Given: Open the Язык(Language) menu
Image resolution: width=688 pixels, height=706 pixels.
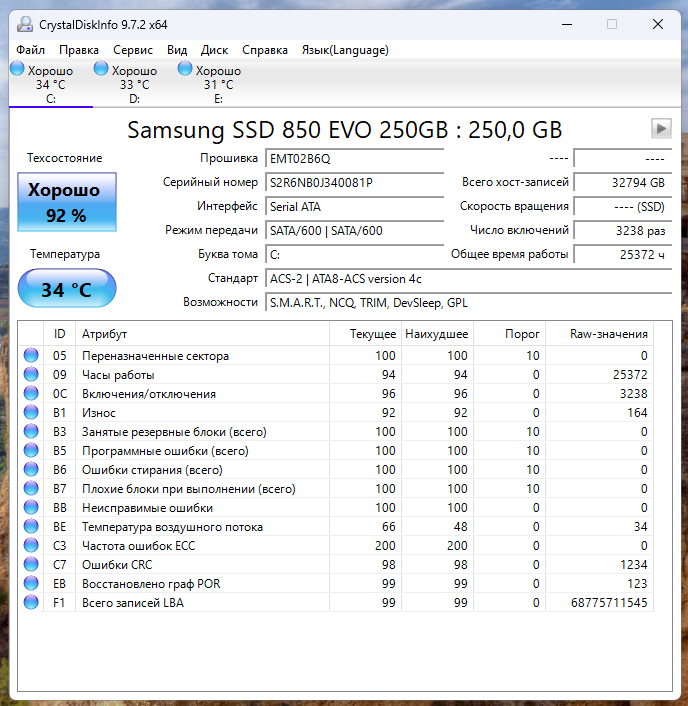Looking at the screenshot, I should point(345,50).
